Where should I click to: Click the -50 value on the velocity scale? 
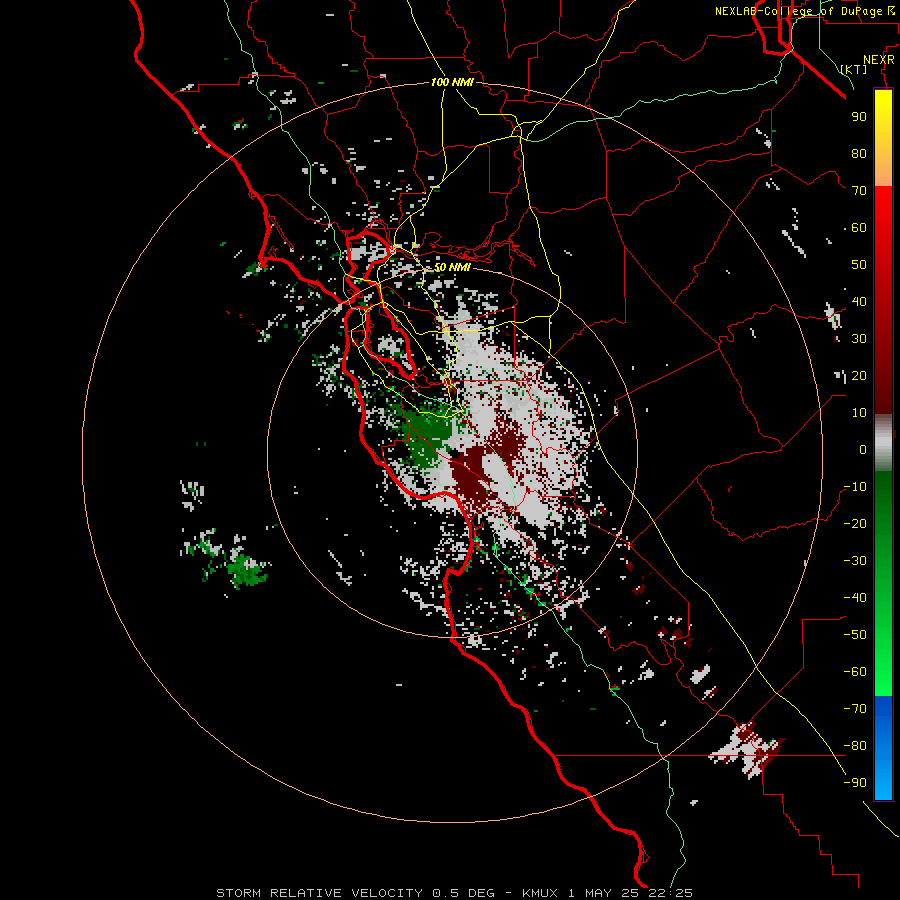click(855, 635)
